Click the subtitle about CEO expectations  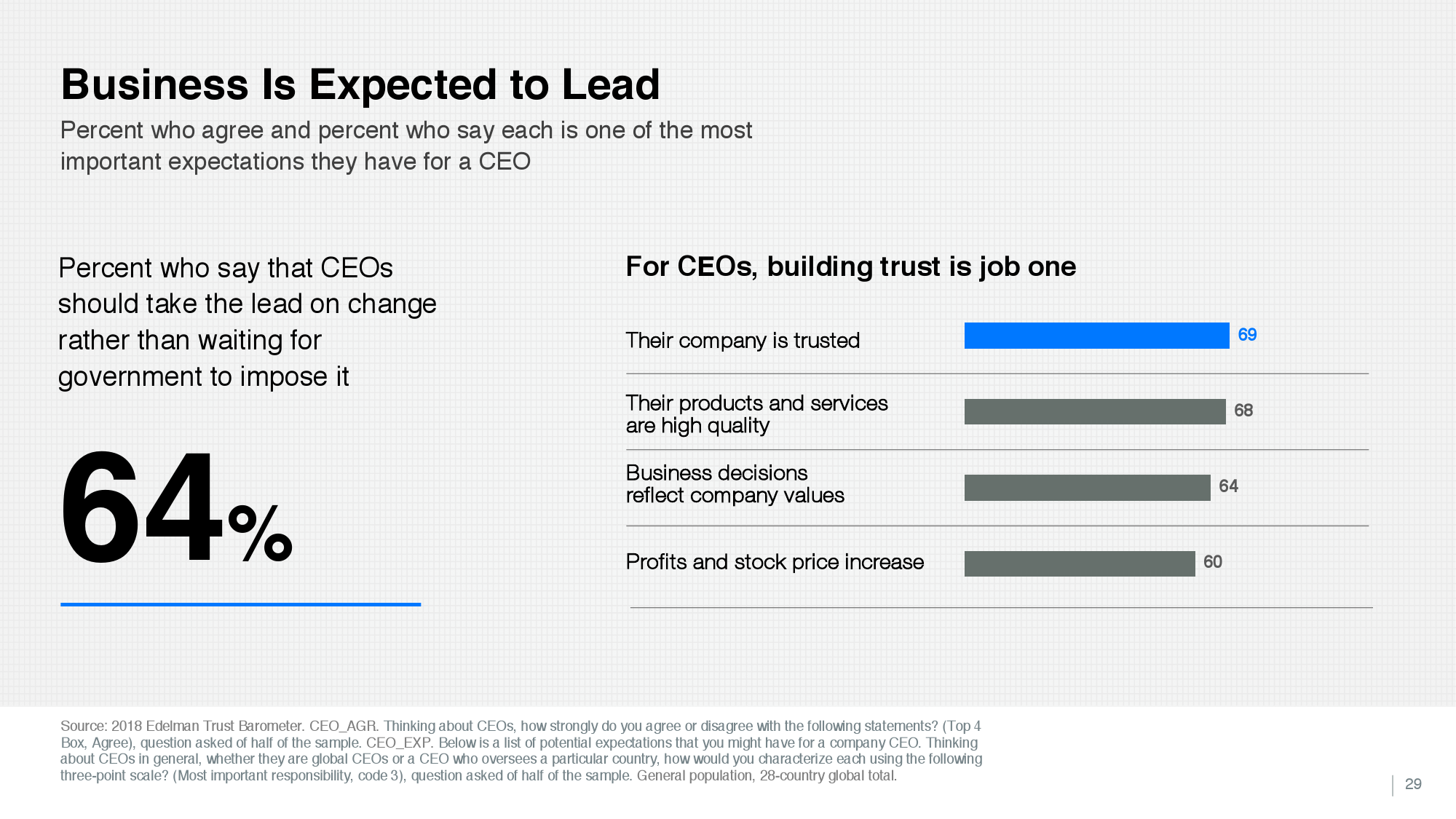pyautogui.click(x=406, y=146)
